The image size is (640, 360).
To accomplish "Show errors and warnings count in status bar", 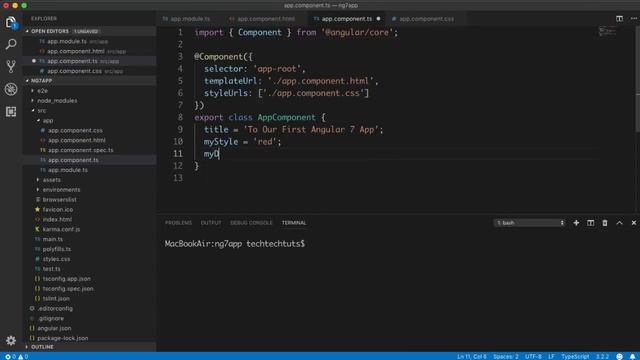I will [x=16, y=357].
